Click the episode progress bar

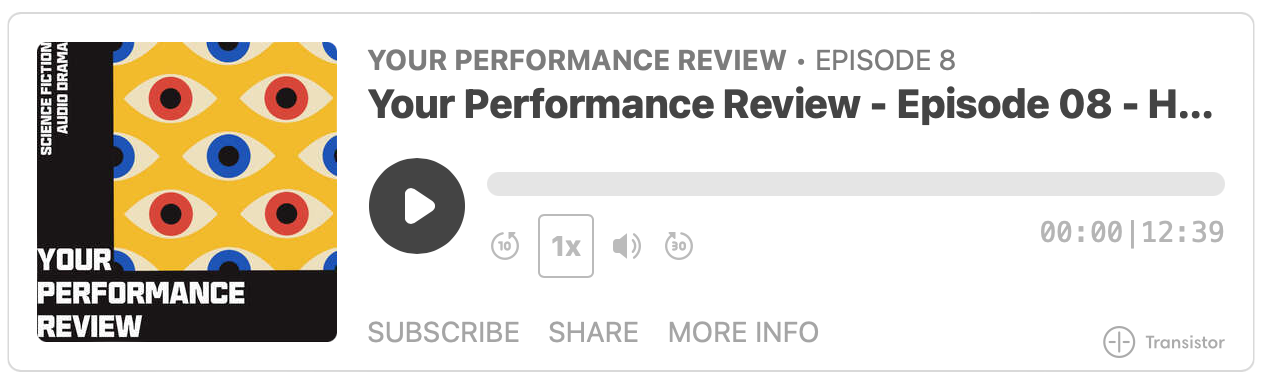(856, 184)
